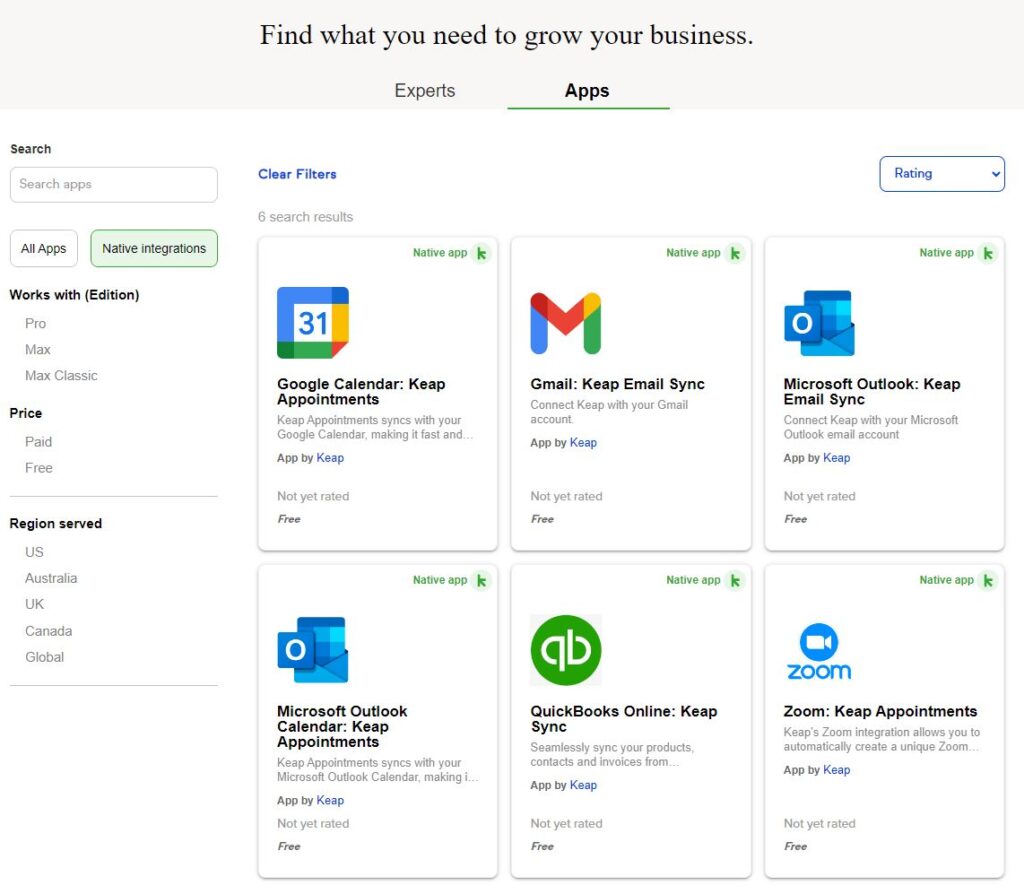Open the Rating sort dropdown
The height and width of the screenshot is (894, 1024).
pyautogui.click(x=942, y=174)
